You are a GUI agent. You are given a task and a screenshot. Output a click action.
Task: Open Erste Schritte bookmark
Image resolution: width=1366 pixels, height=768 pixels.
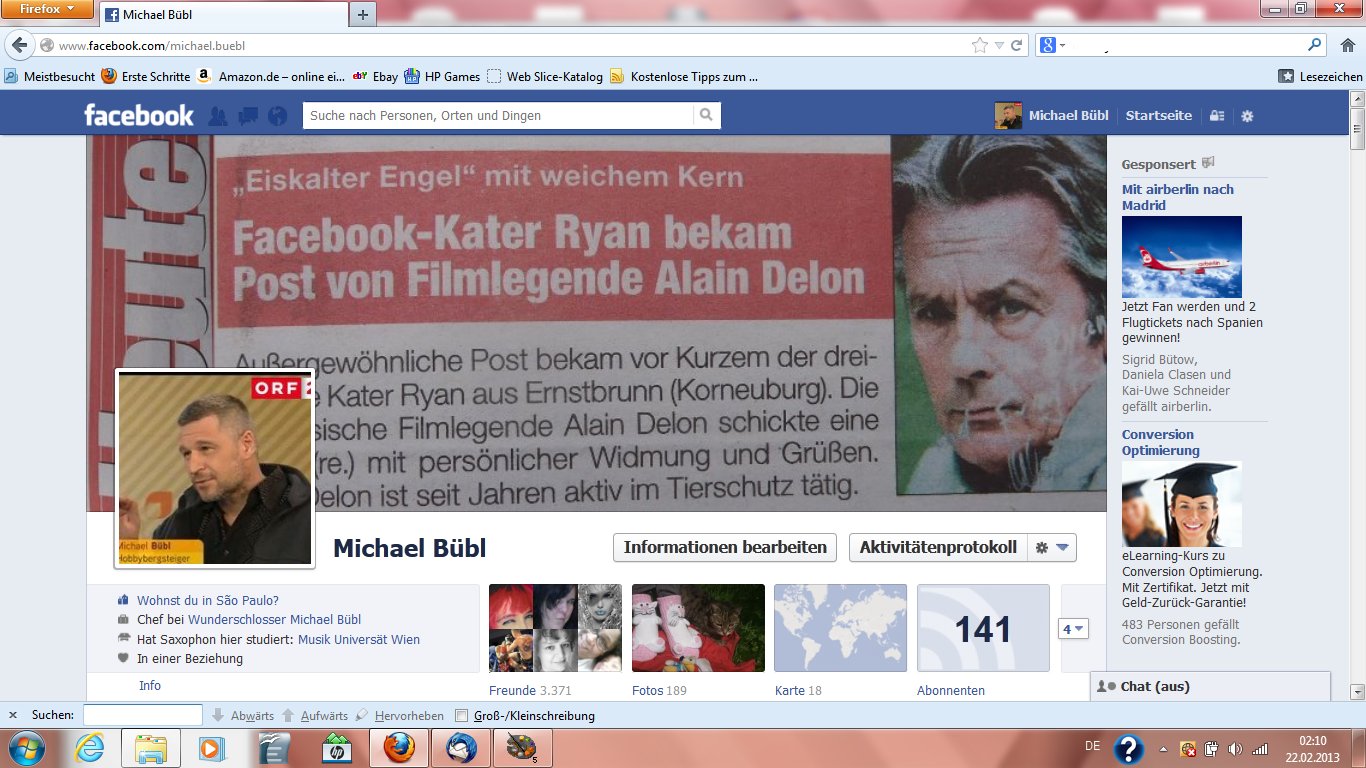click(146, 76)
